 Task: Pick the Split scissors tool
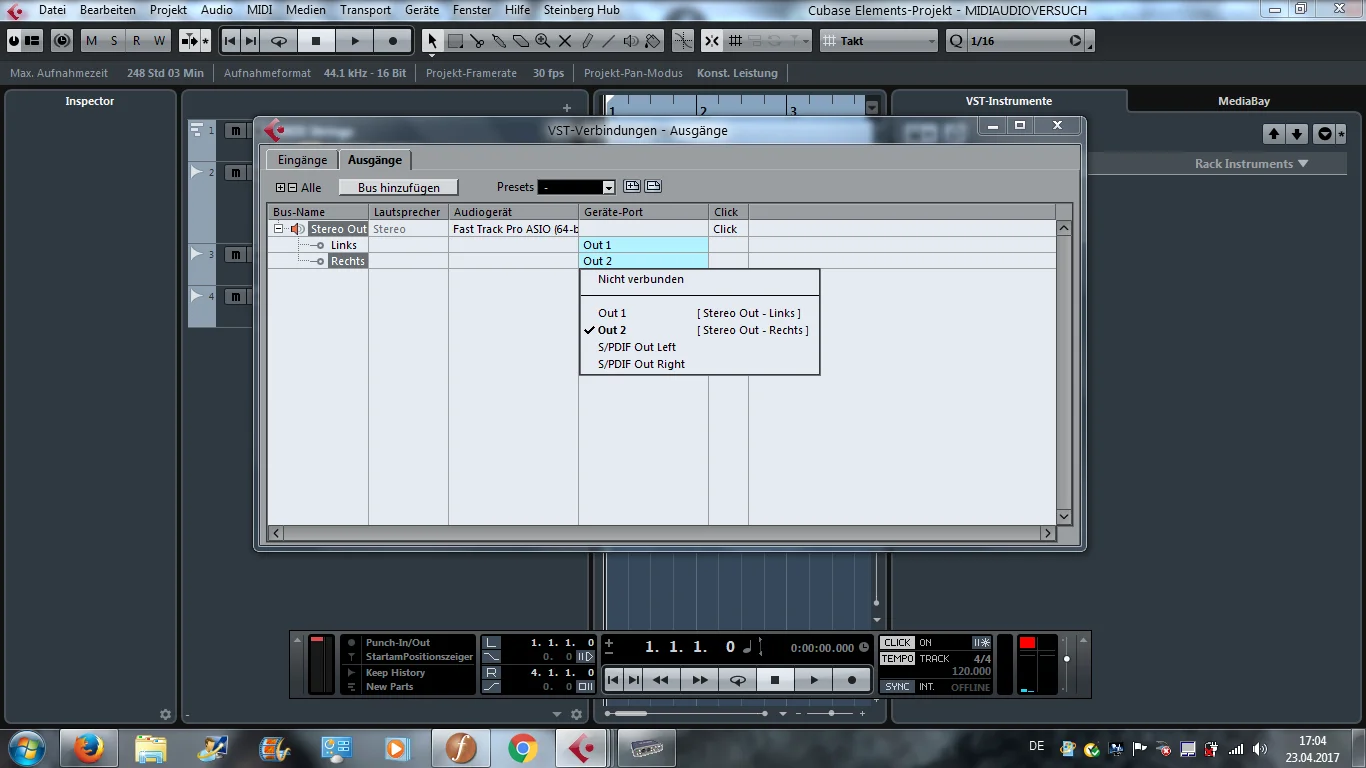477,41
